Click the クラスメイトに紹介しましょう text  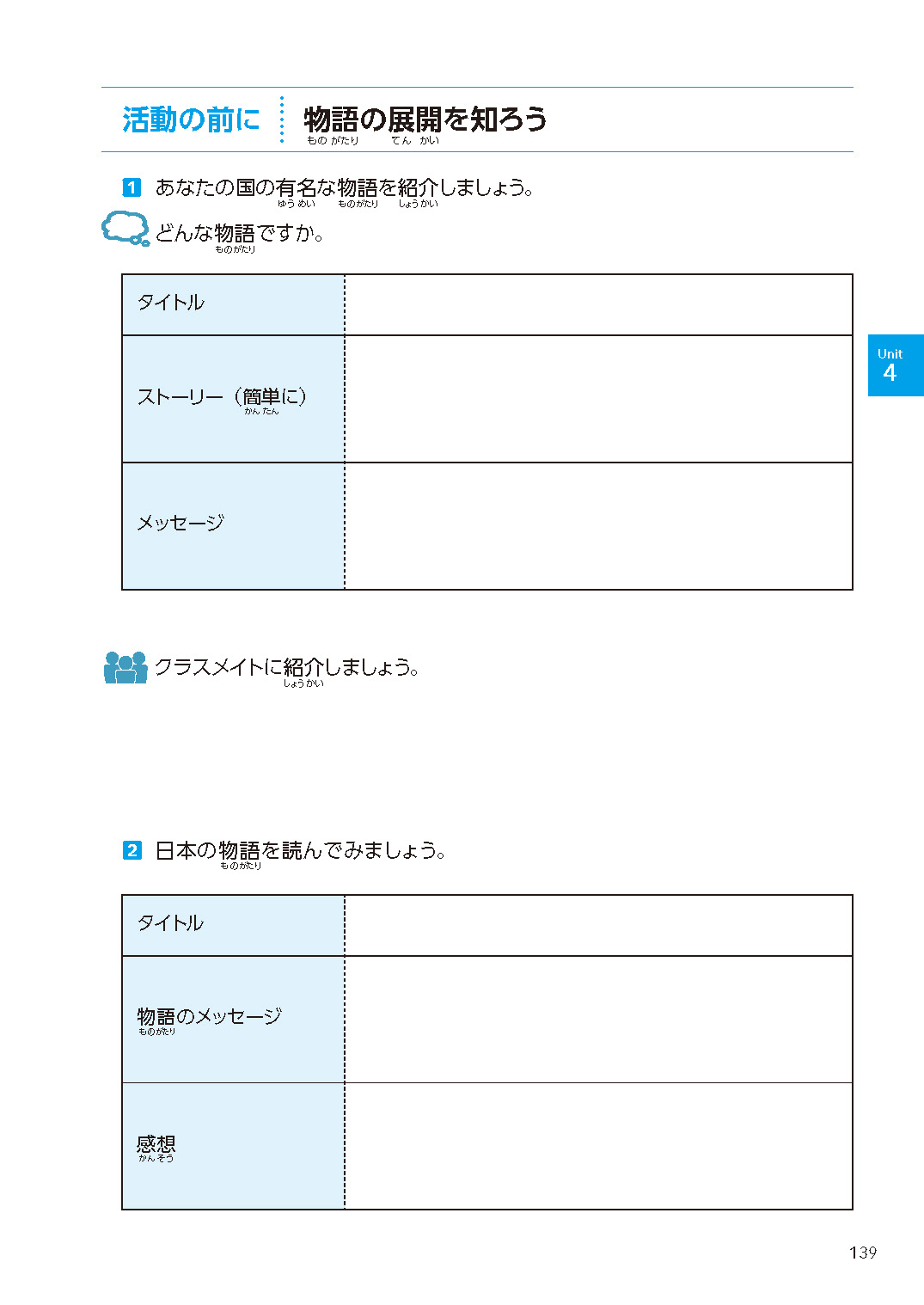[286, 668]
